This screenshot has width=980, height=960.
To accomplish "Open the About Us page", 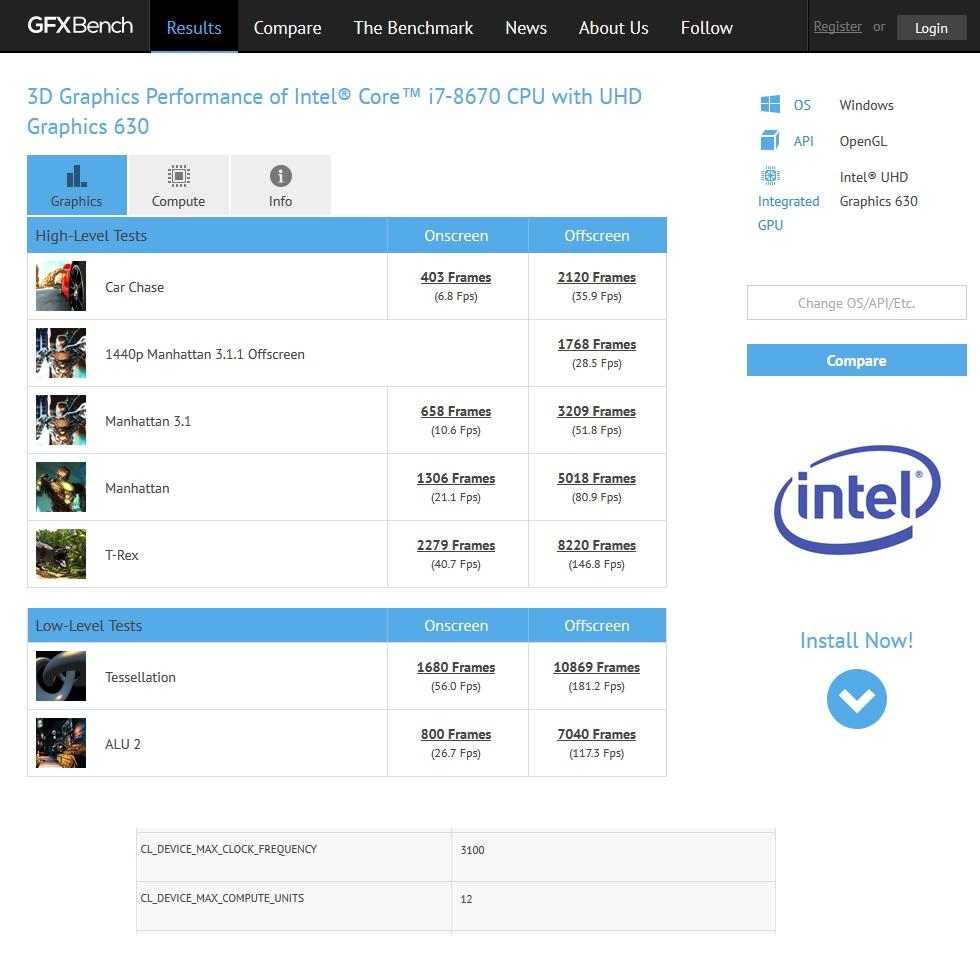I will click(x=614, y=28).
